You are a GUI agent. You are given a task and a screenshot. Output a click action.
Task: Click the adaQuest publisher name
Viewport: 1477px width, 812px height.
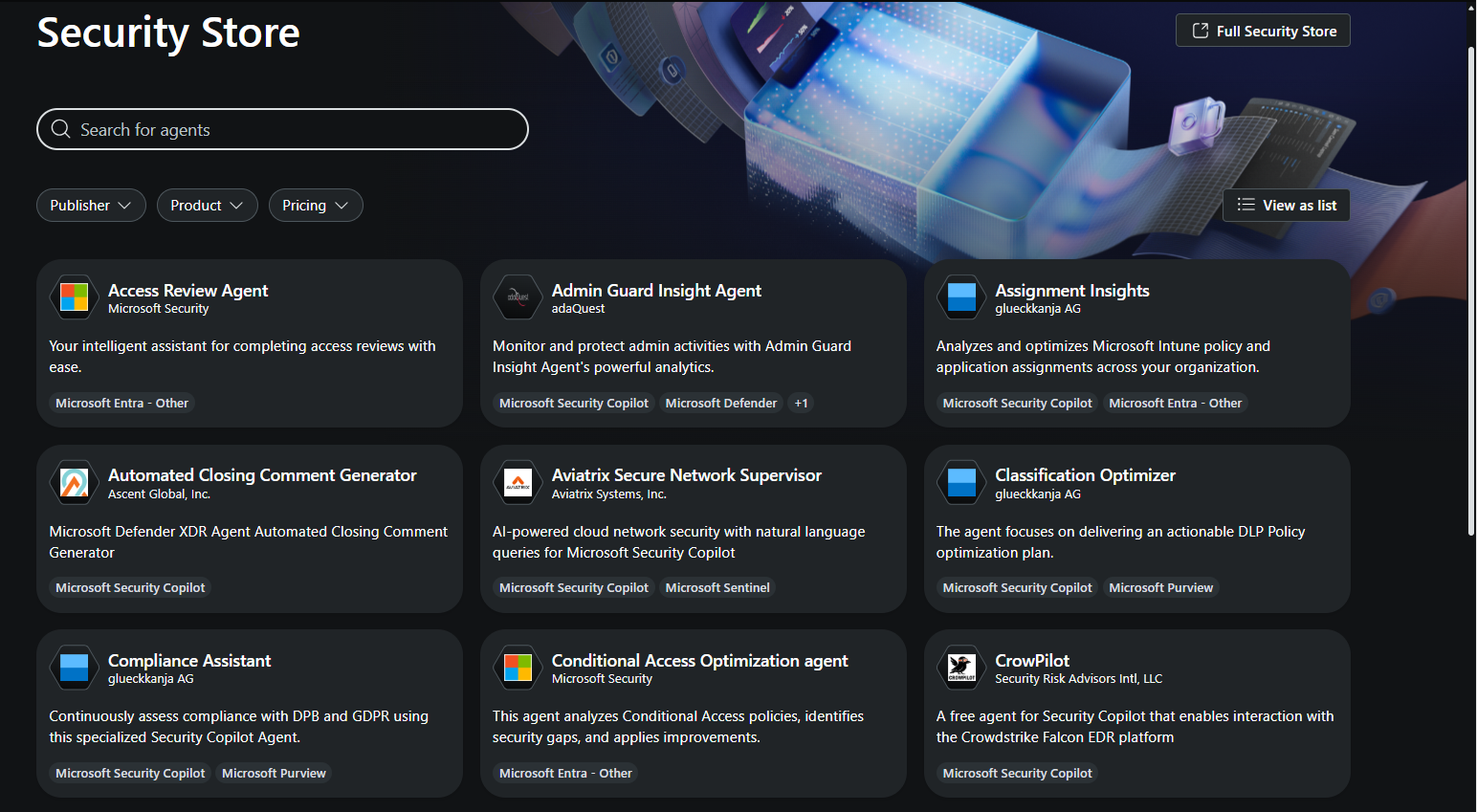(x=578, y=309)
